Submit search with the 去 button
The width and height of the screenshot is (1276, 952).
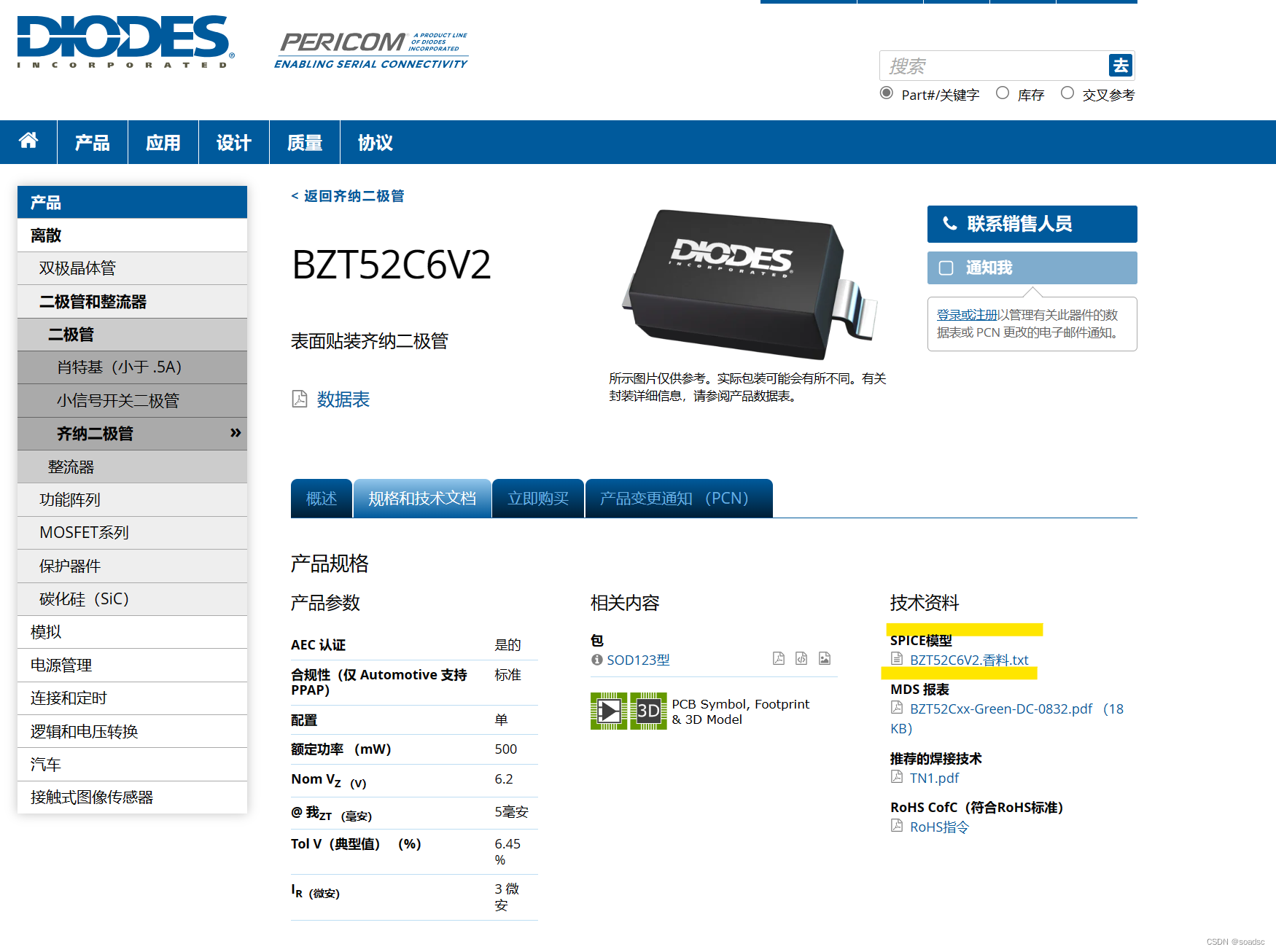tap(1120, 66)
